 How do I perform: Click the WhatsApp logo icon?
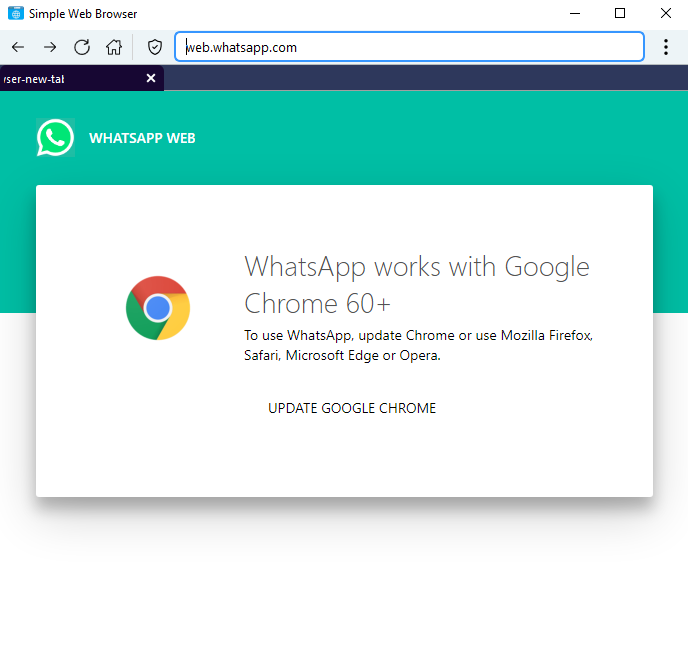point(55,137)
